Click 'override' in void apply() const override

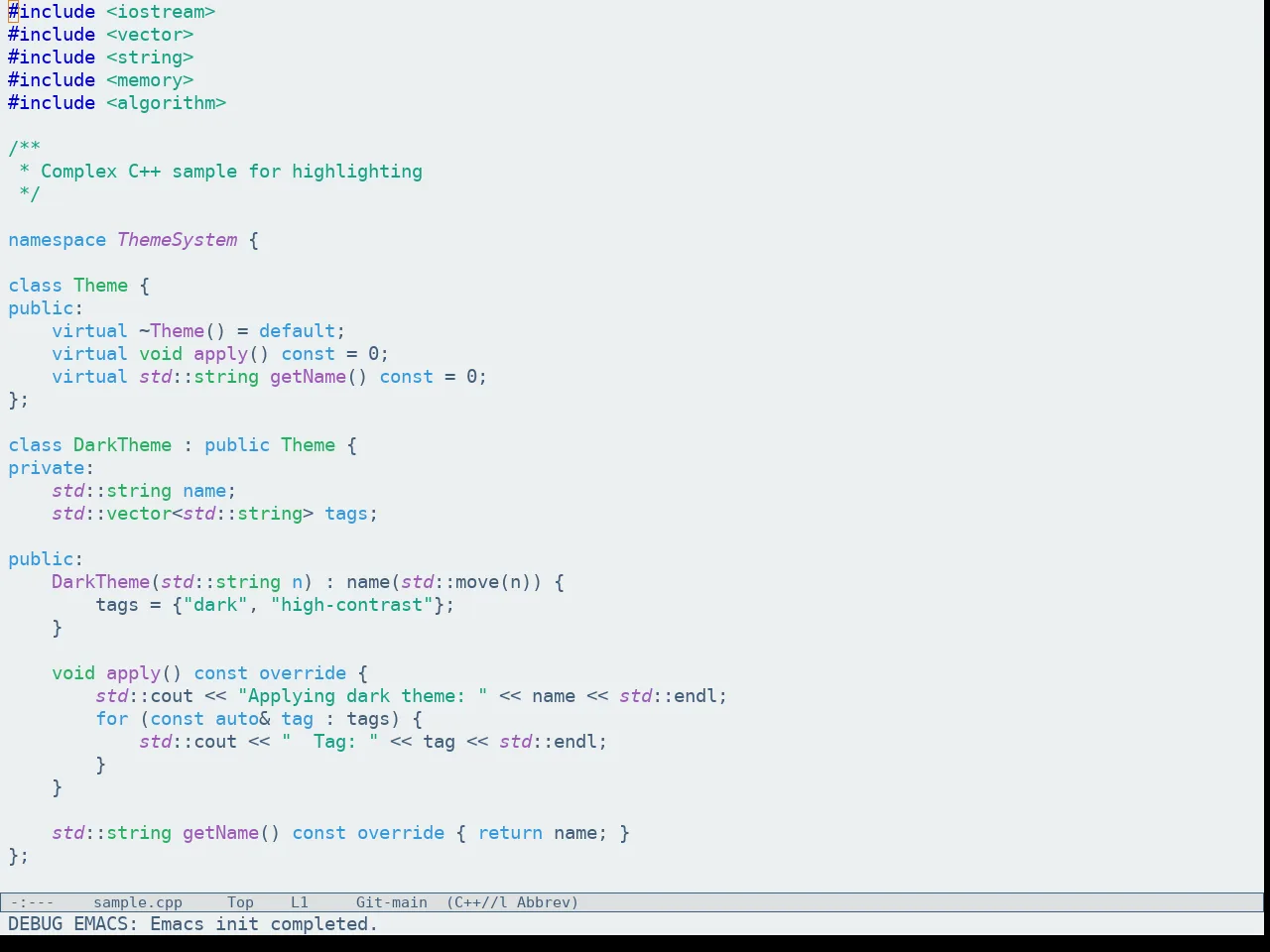coord(303,673)
